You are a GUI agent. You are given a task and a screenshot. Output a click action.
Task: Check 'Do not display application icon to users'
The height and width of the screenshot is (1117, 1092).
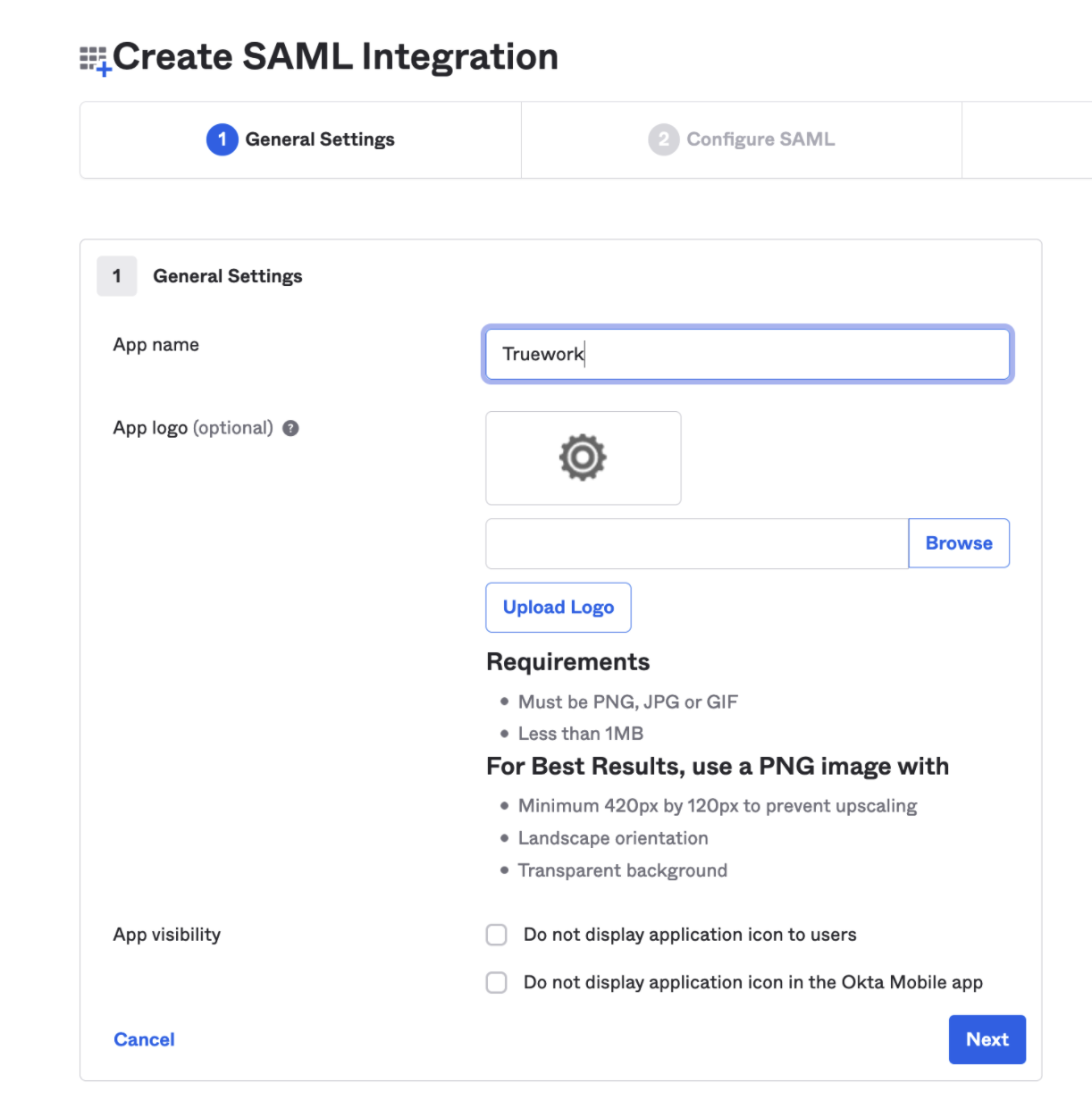pos(497,935)
